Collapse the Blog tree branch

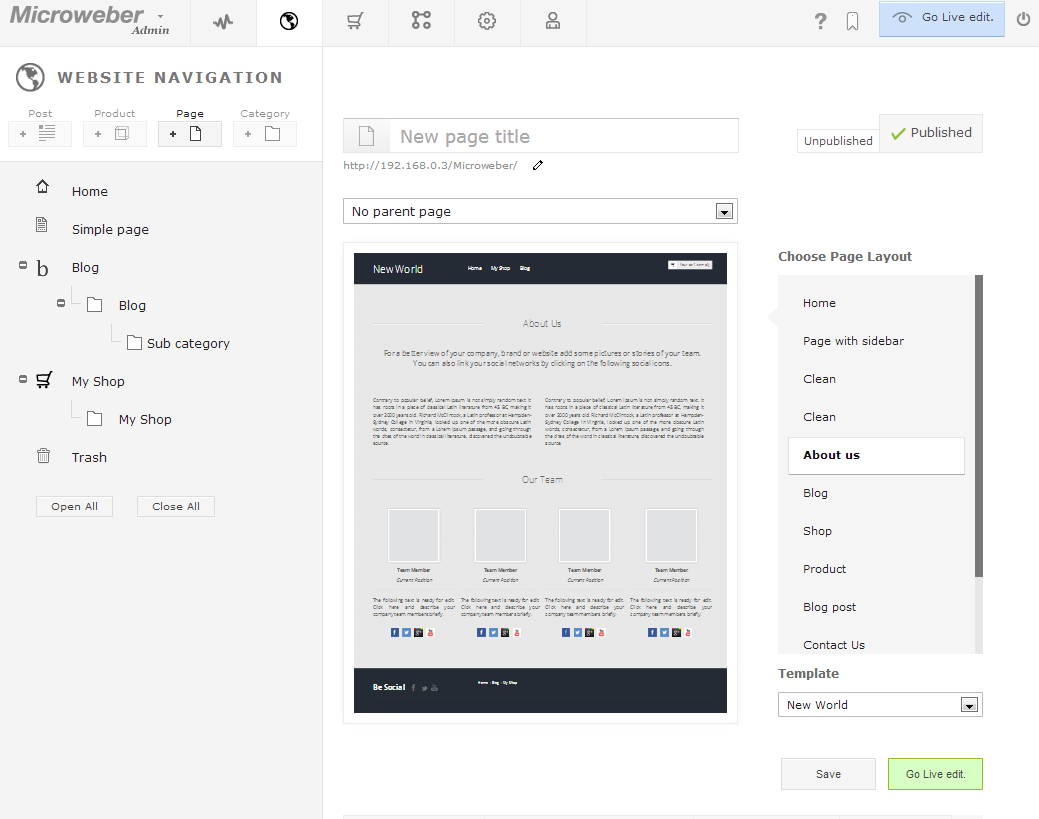click(22, 264)
